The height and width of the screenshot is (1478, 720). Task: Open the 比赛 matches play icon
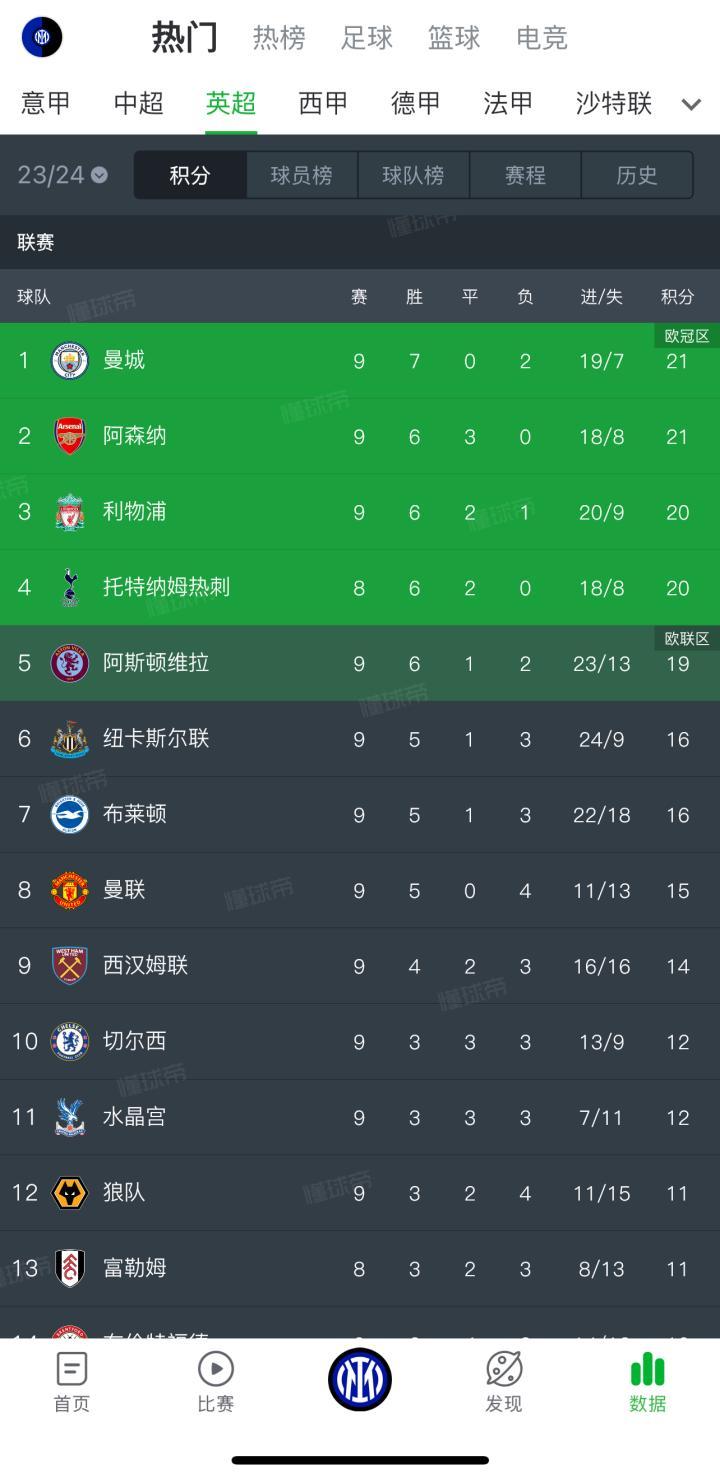click(x=216, y=1367)
